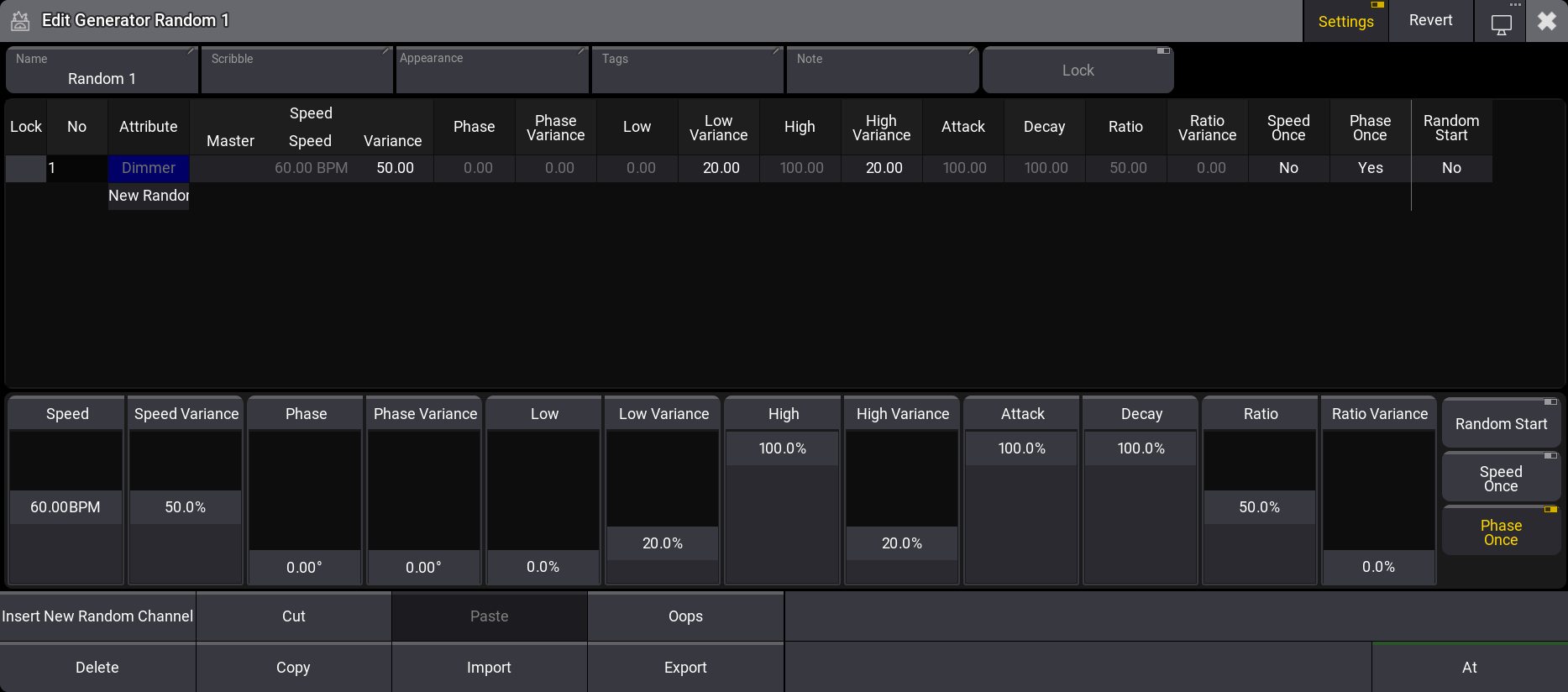Adjust the Ratio fader at 50.0%
The height and width of the screenshot is (692, 1568).
tap(1259, 507)
